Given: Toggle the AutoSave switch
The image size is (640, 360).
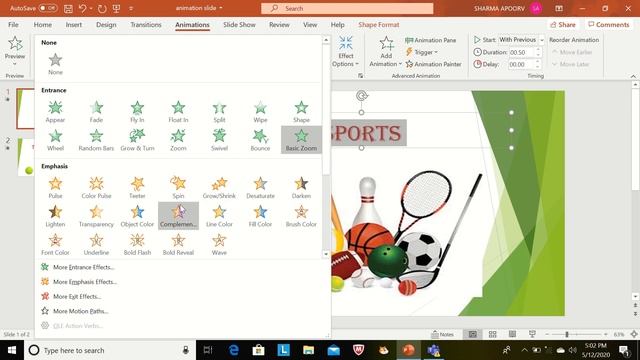Looking at the screenshot, I should (x=48, y=8).
